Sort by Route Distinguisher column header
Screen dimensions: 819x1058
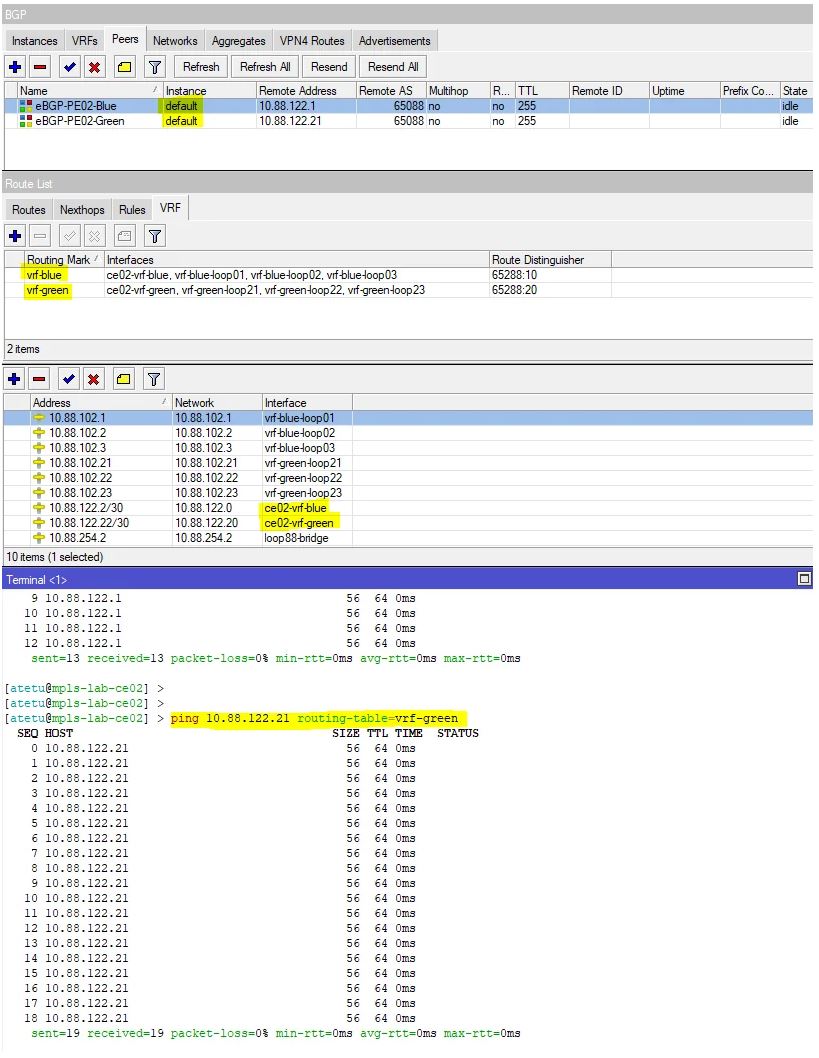coord(550,260)
